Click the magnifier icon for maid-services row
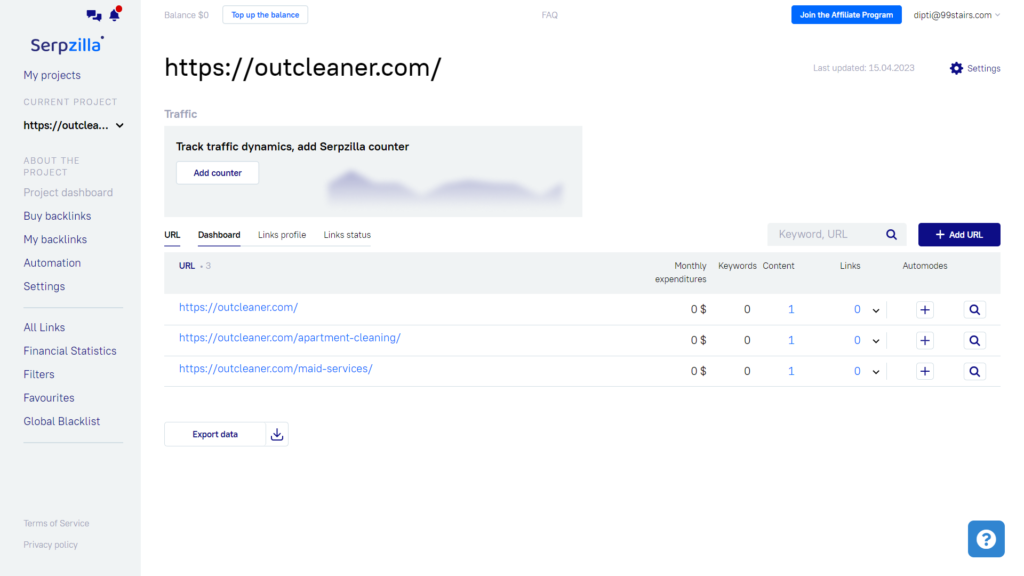Screen dimensions: 1024x576 pyautogui.click(x=974, y=371)
